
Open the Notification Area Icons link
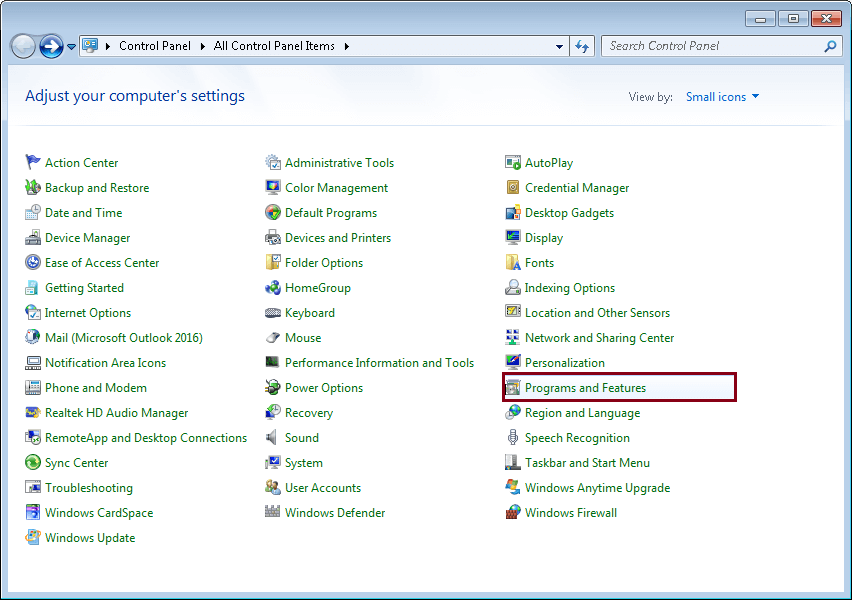[105, 362]
